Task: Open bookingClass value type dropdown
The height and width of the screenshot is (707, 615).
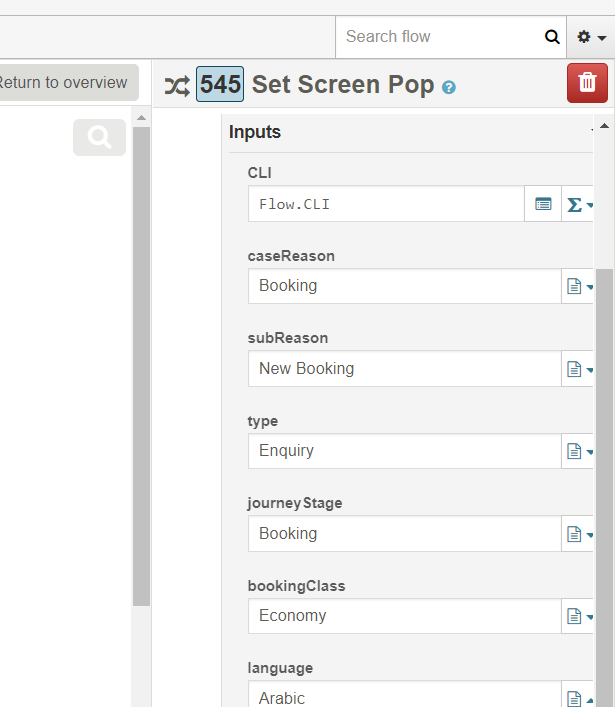Action: click(x=579, y=616)
